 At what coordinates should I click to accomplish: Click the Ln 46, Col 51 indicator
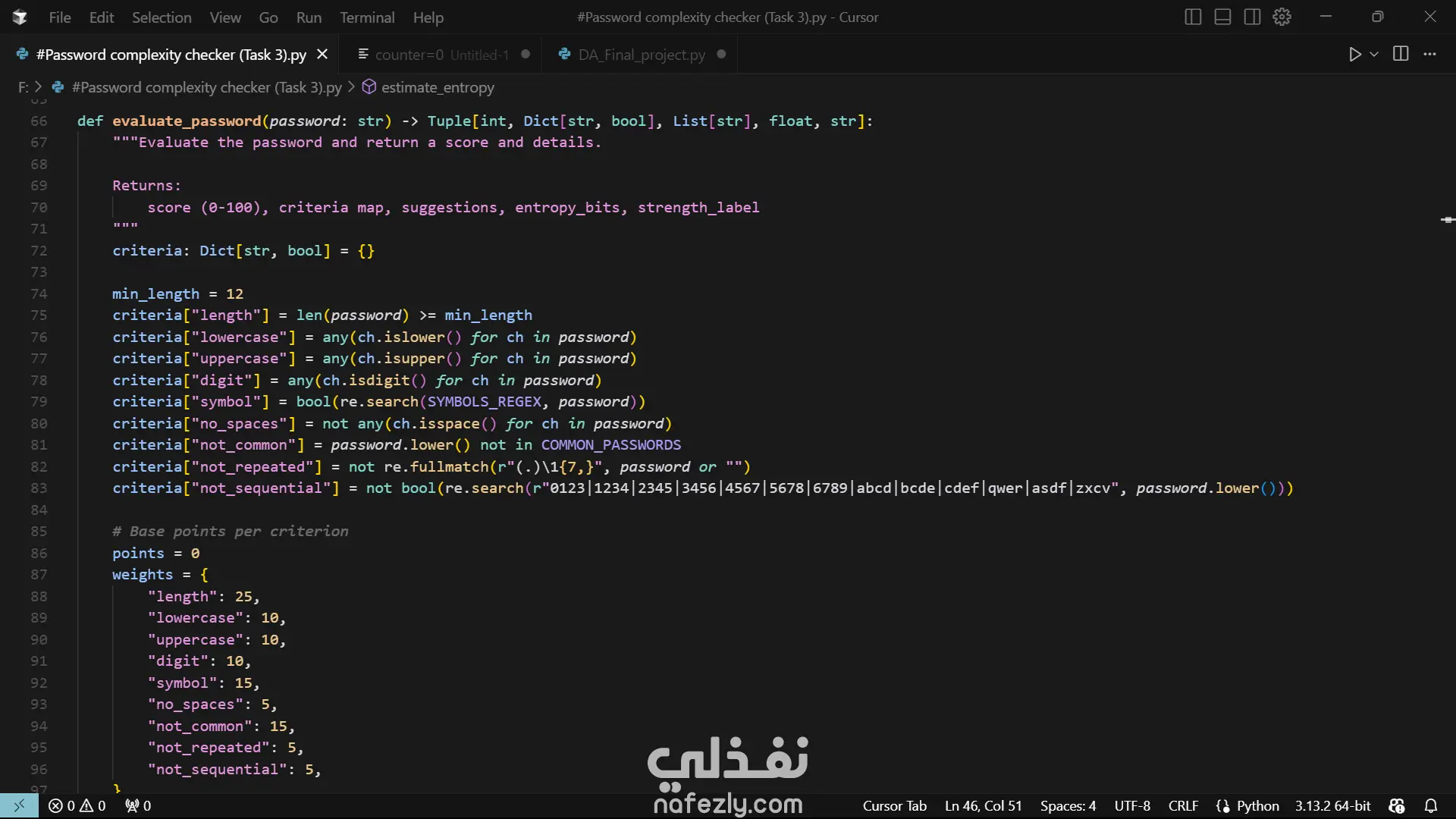pyautogui.click(x=983, y=806)
